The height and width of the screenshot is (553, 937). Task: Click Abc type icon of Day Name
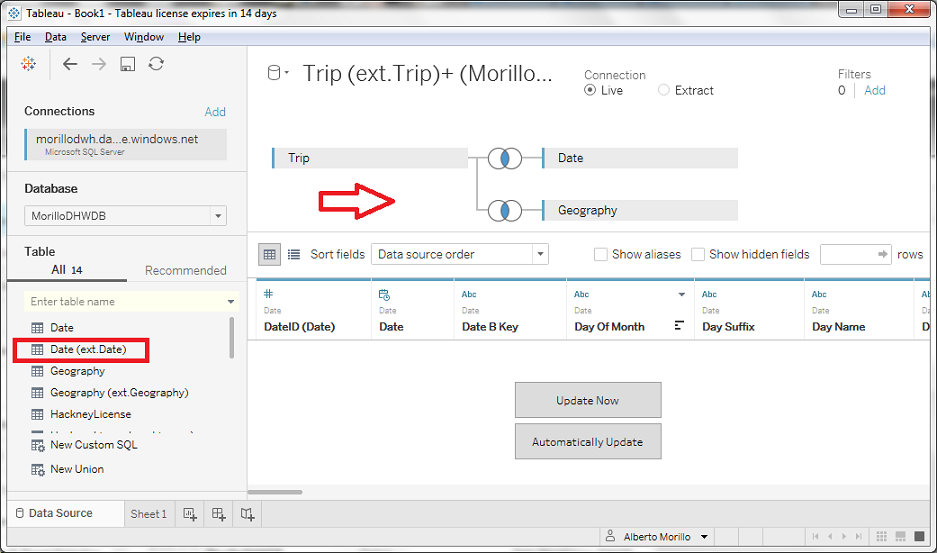coord(819,294)
